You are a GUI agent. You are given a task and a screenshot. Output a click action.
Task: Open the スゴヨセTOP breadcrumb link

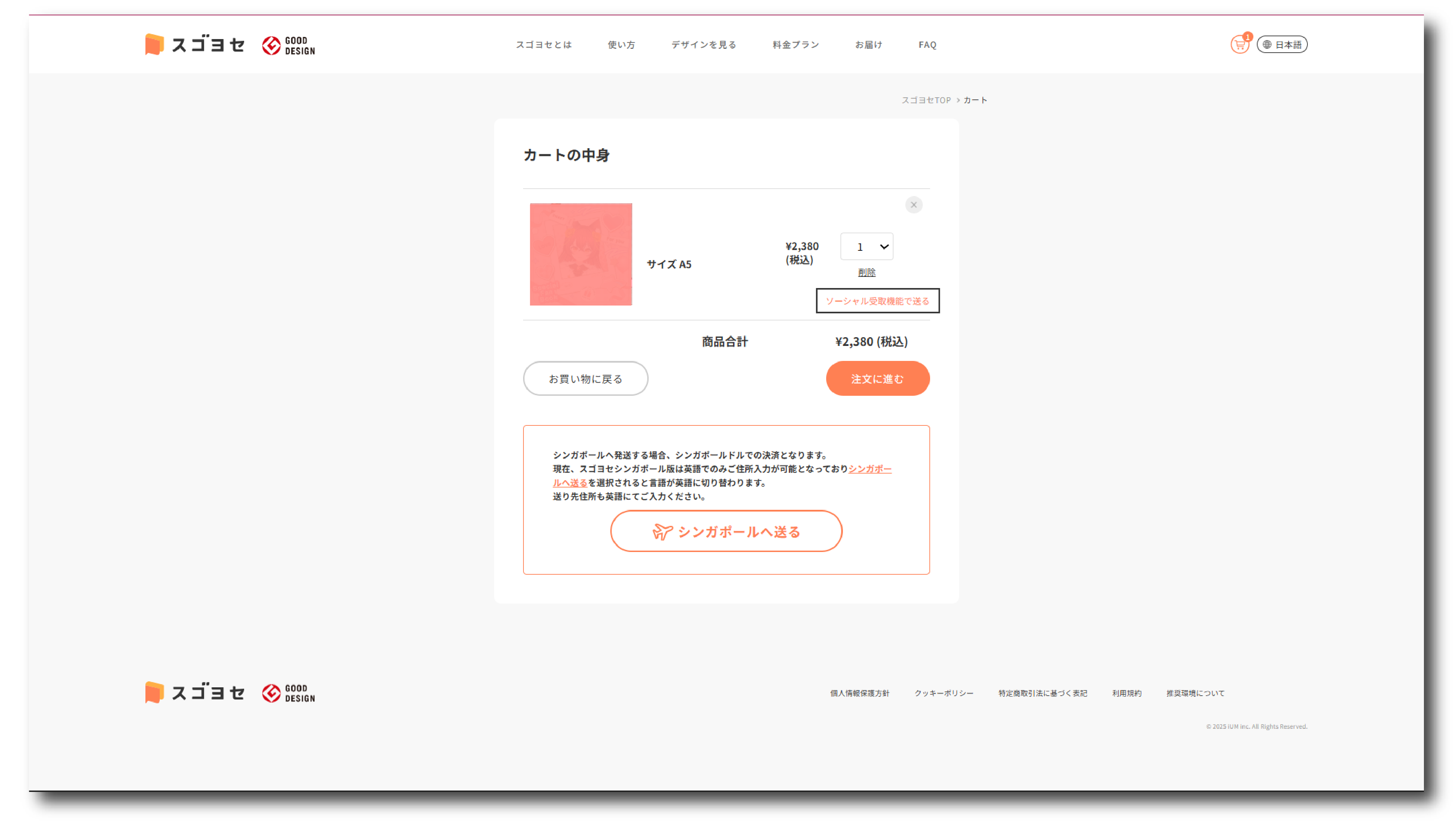[x=926, y=100]
